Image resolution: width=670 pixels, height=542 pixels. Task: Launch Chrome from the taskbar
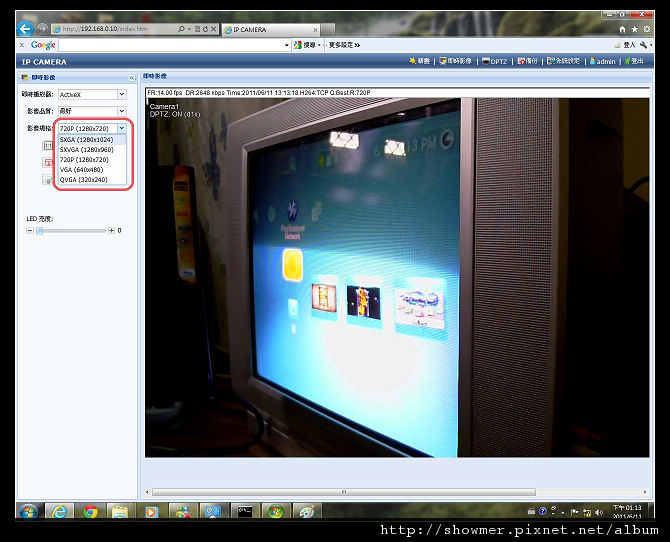(90, 511)
